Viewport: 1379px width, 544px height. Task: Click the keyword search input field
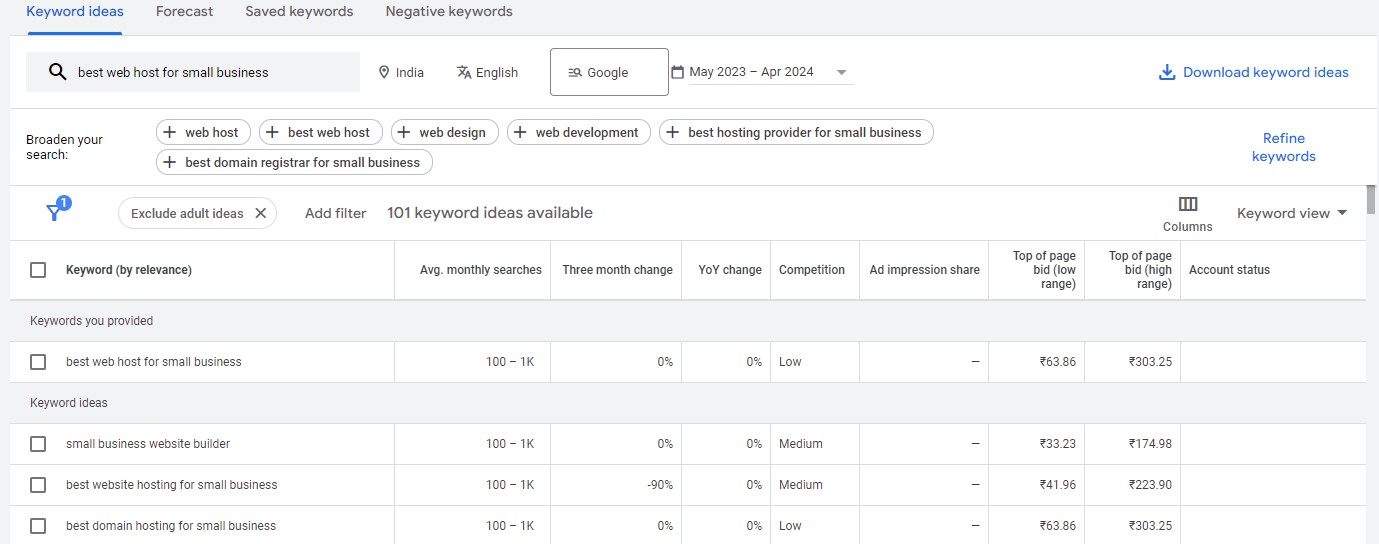193,72
